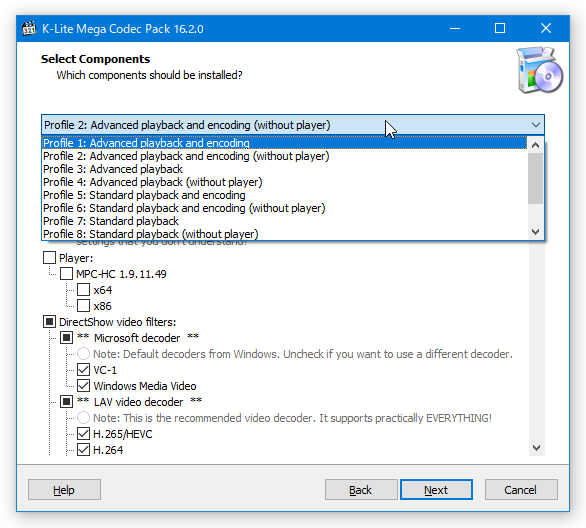Toggle the DirectShow video filters group checkbox
Screen dimensions: 586x528
pyautogui.click(x=49, y=322)
